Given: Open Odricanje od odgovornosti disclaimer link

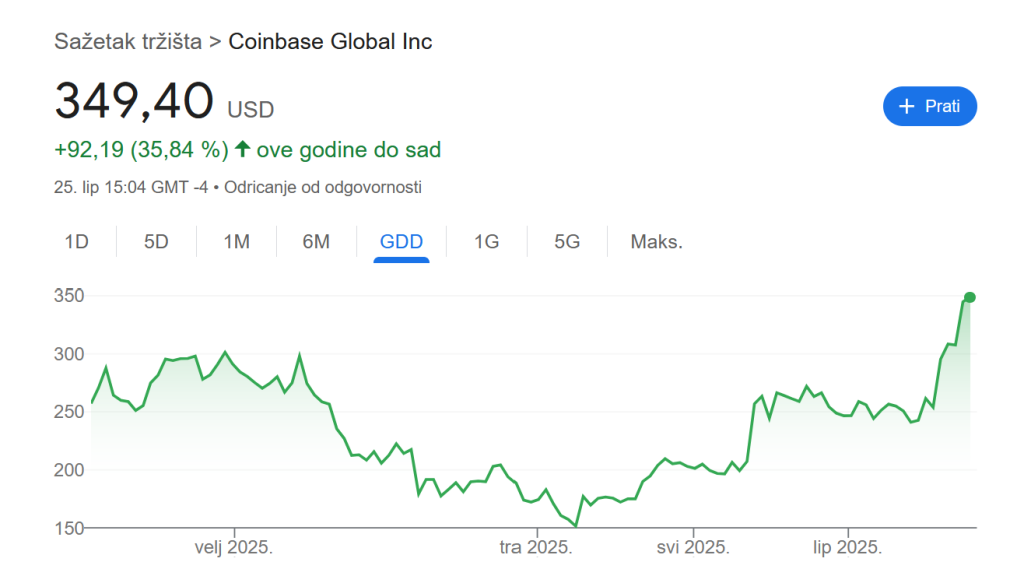Looking at the screenshot, I should 323,187.
